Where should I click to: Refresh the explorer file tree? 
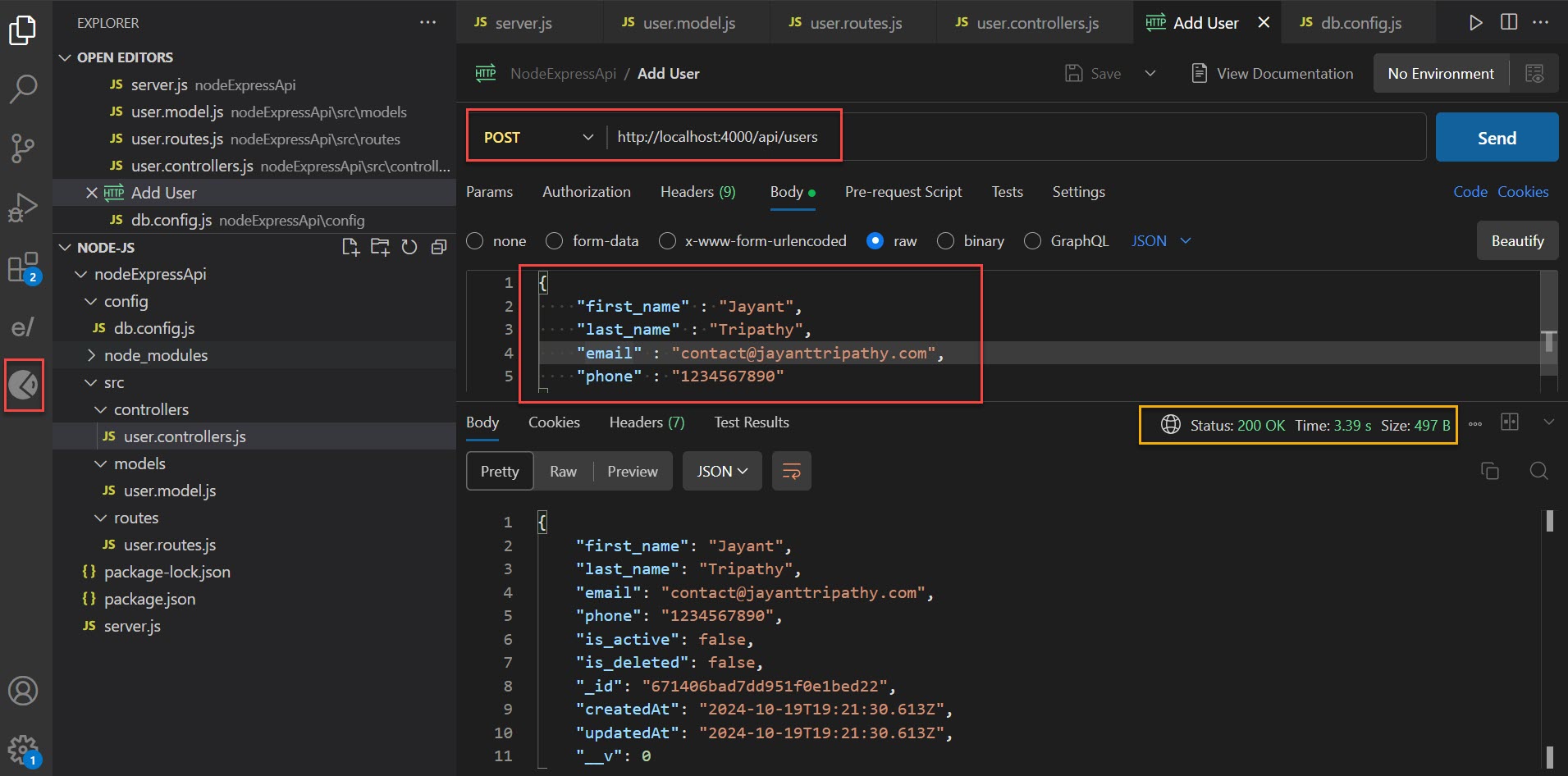coord(409,248)
